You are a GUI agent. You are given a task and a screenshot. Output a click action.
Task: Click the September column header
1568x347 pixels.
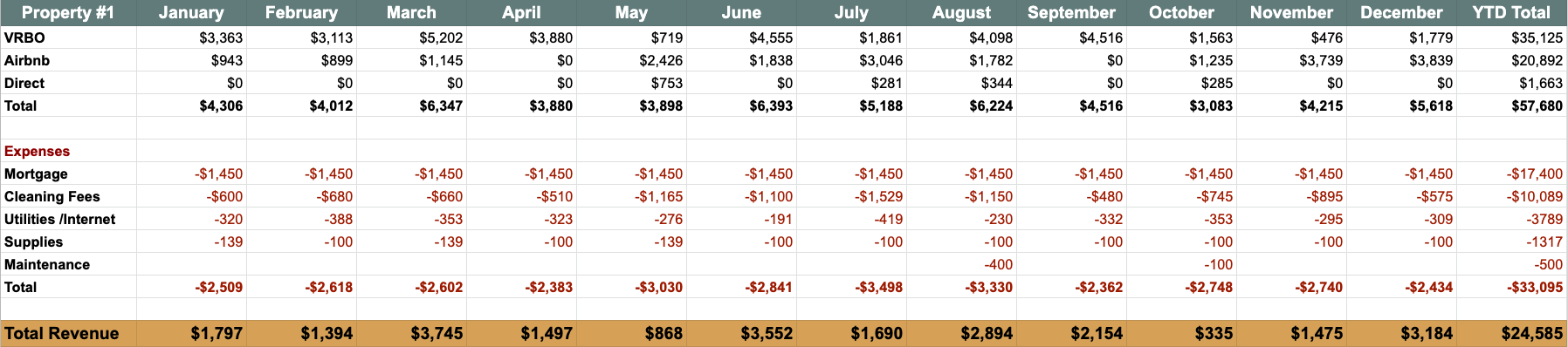(1071, 12)
